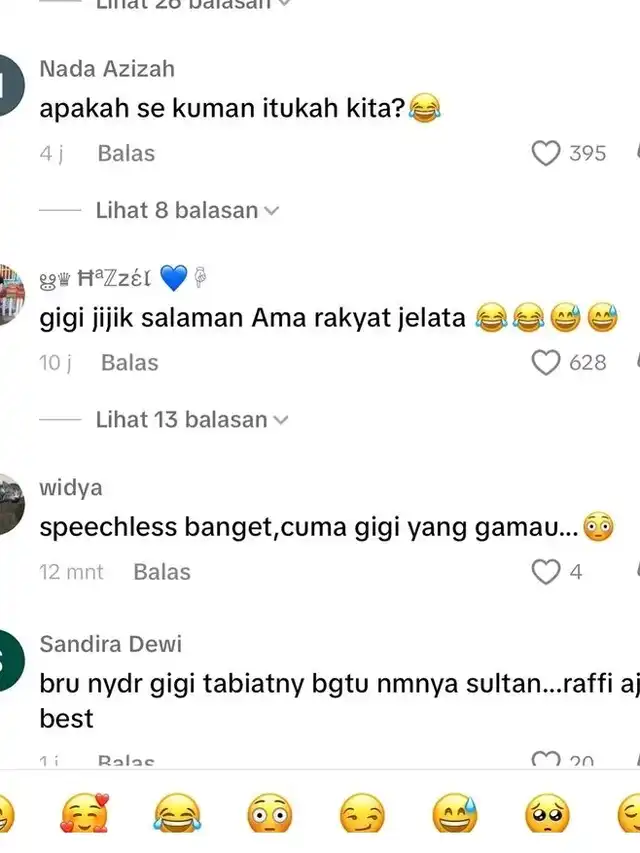Insert the flushed face emoji
The height and width of the screenshot is (853, 640).
pos(269,814)
